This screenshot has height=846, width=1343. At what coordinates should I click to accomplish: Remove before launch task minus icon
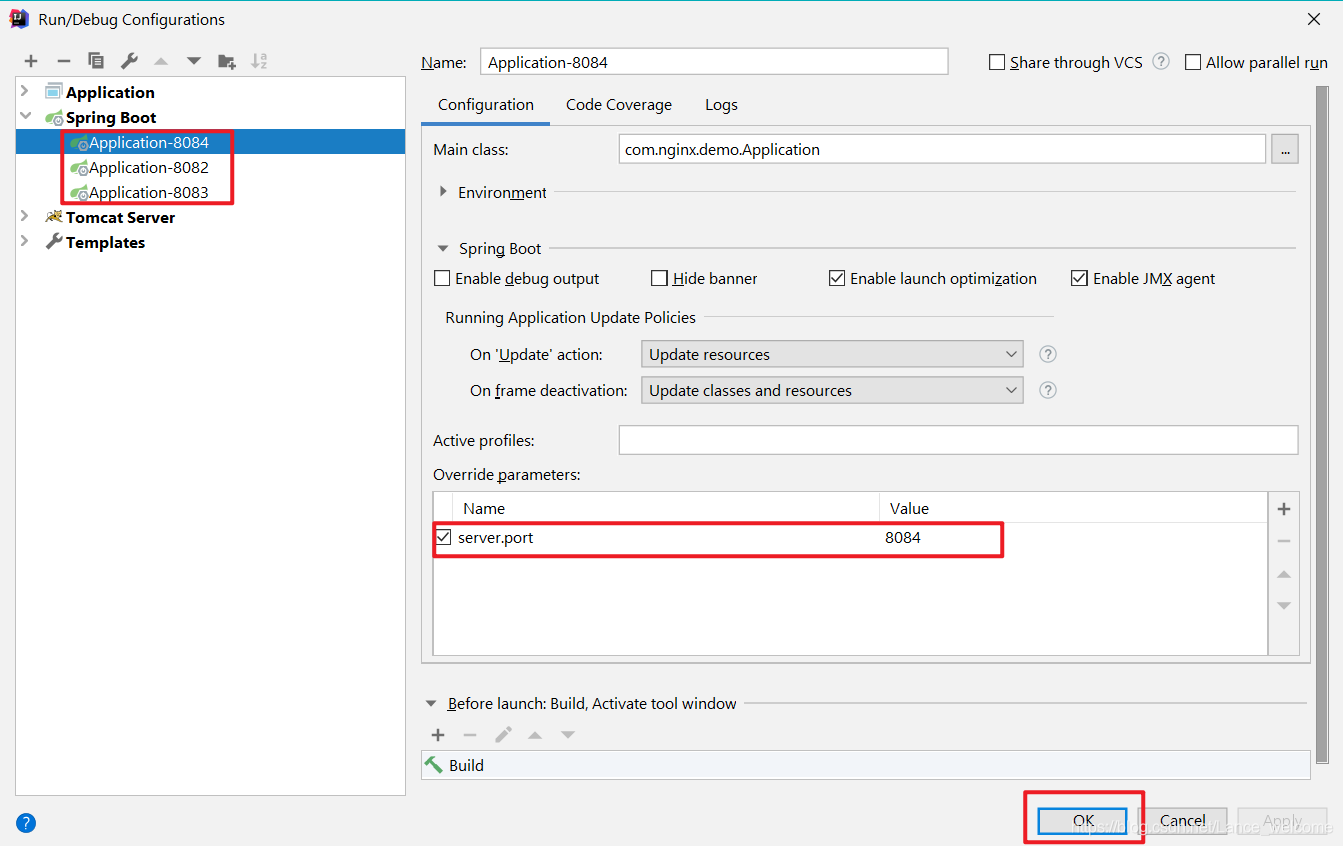click(470, 735)
